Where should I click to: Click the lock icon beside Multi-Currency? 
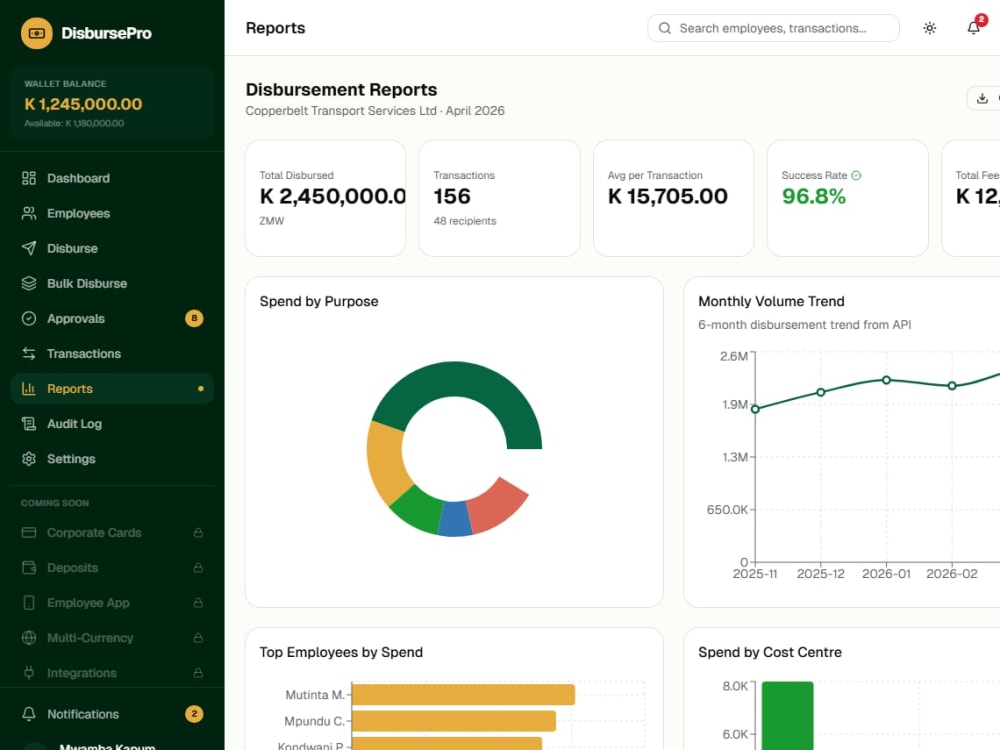click(x=198, y=638)
